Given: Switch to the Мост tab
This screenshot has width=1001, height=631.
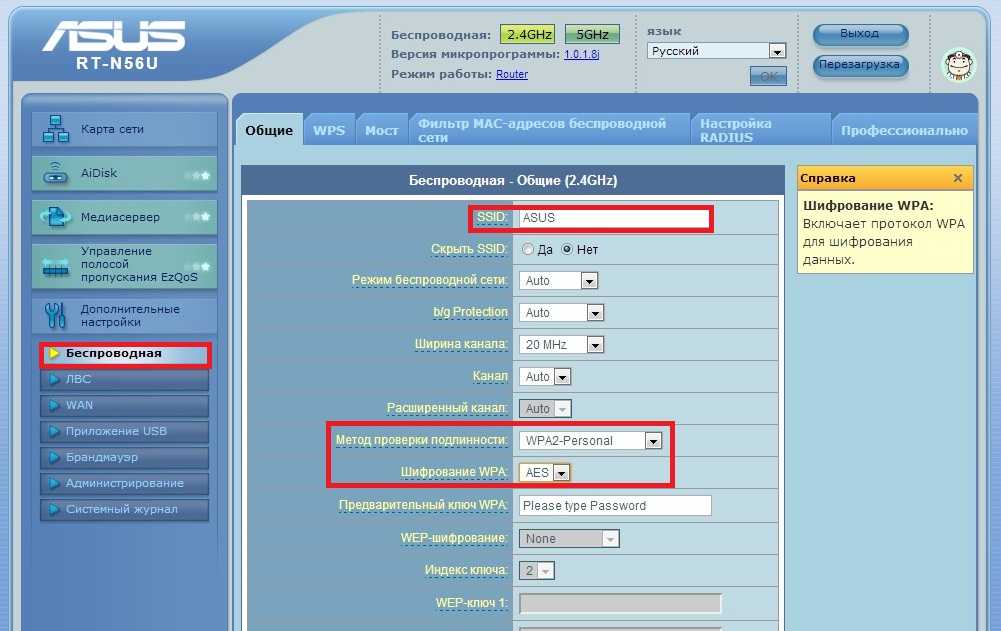Looking at the screenshot, I should [x=381, y=130].
